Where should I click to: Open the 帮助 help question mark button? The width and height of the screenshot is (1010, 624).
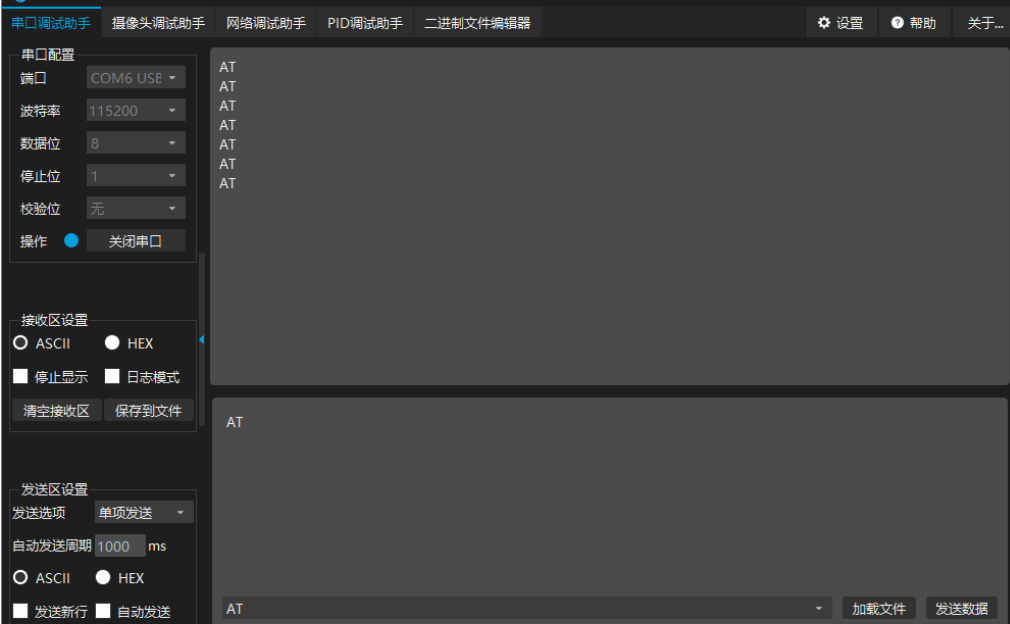913,23
